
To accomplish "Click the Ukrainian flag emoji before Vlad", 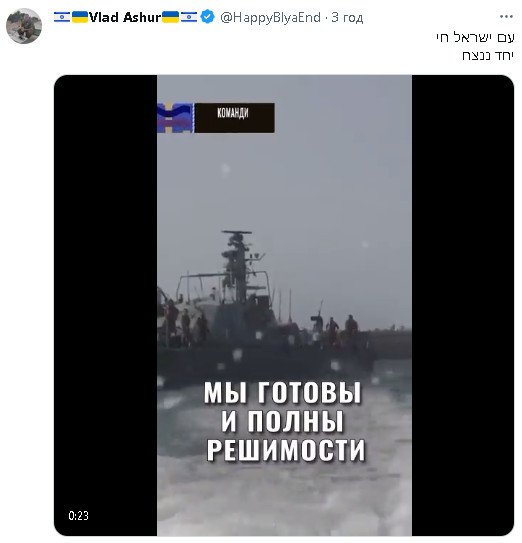I will [x=80, y=17].
